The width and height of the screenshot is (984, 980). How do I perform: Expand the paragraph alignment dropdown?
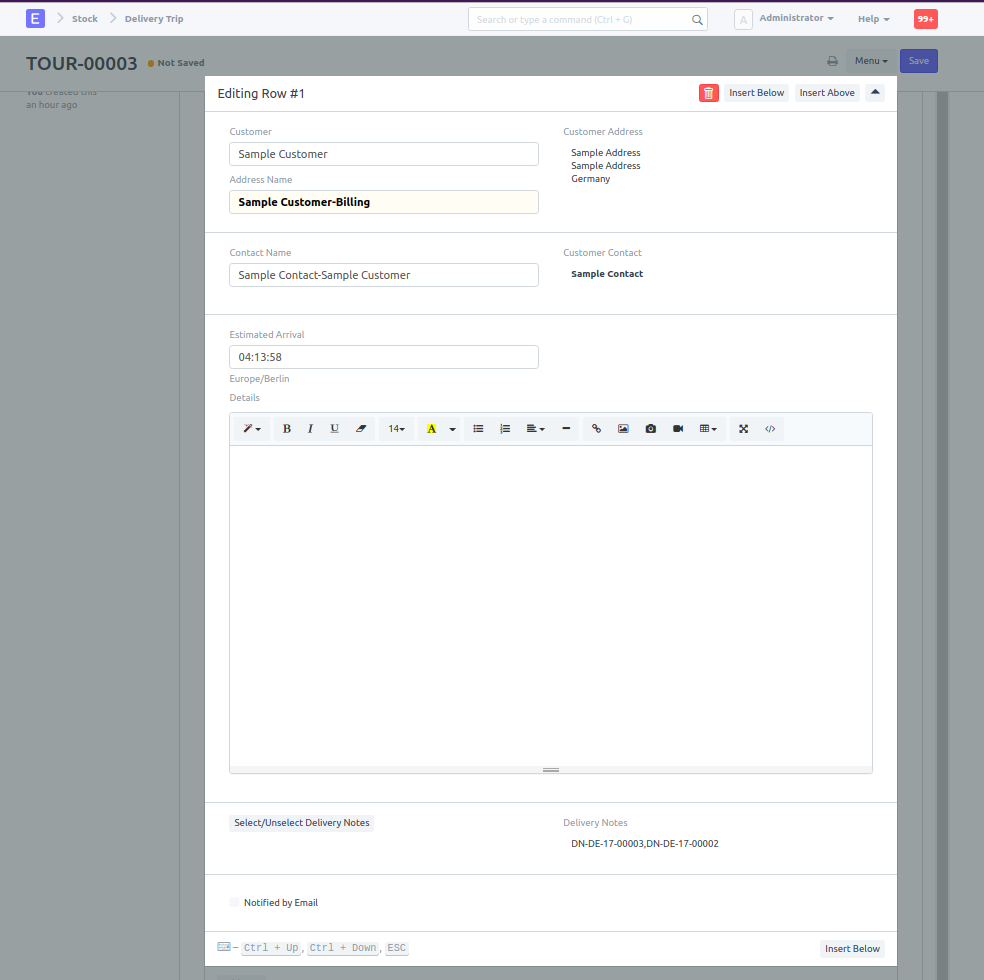coord(535,429)
